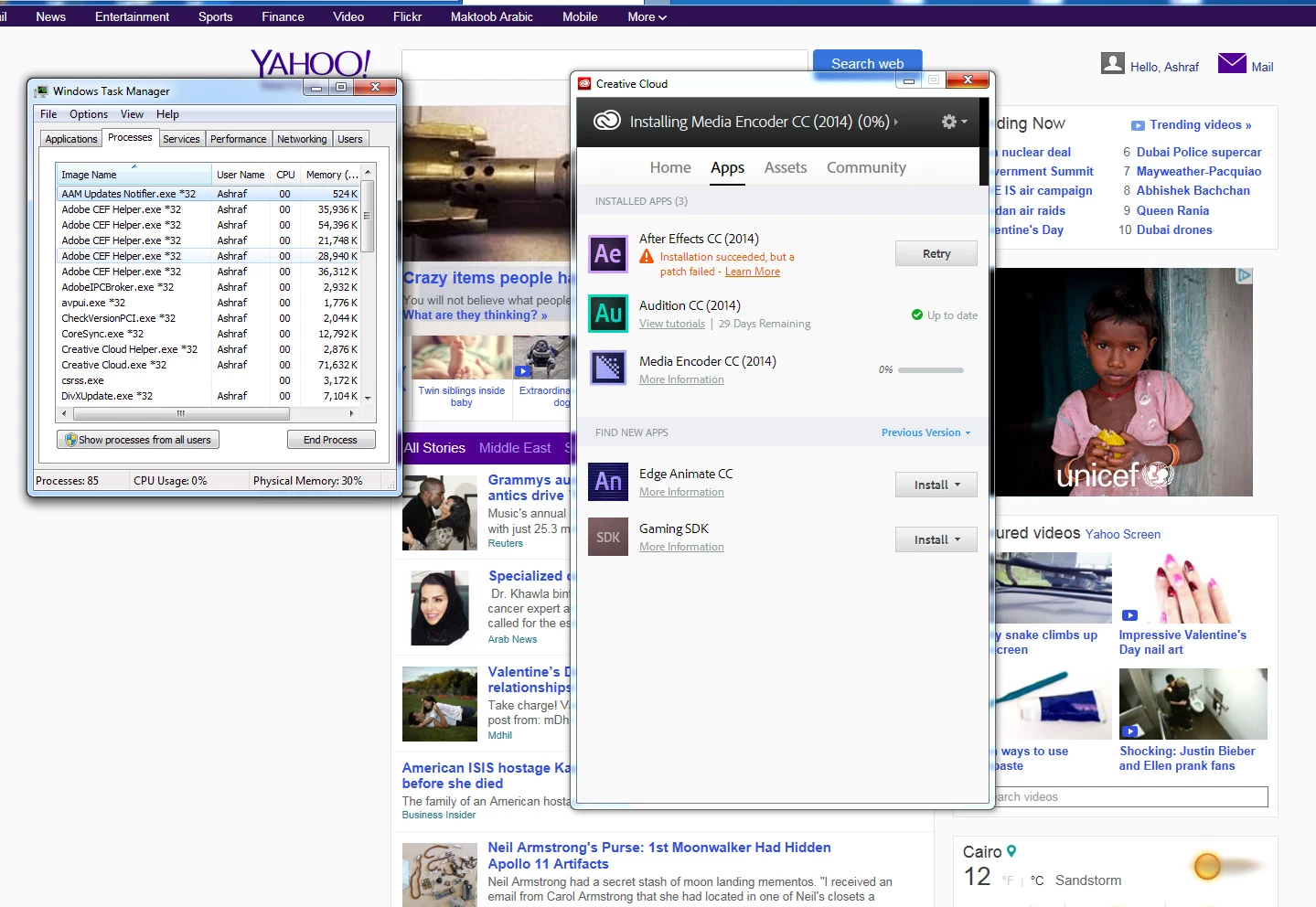Open Creative Cloud settings gear menu
This screenshot has height=907, width=1316.
954,122
